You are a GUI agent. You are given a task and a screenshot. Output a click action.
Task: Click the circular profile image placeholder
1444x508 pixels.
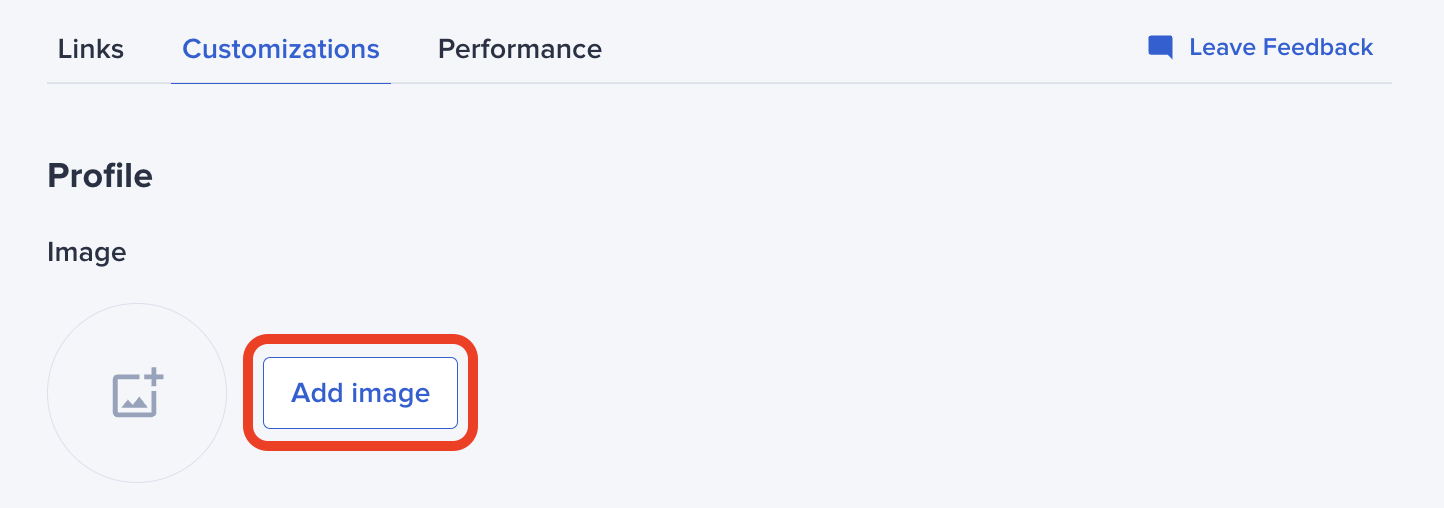[x=137, y=393]
